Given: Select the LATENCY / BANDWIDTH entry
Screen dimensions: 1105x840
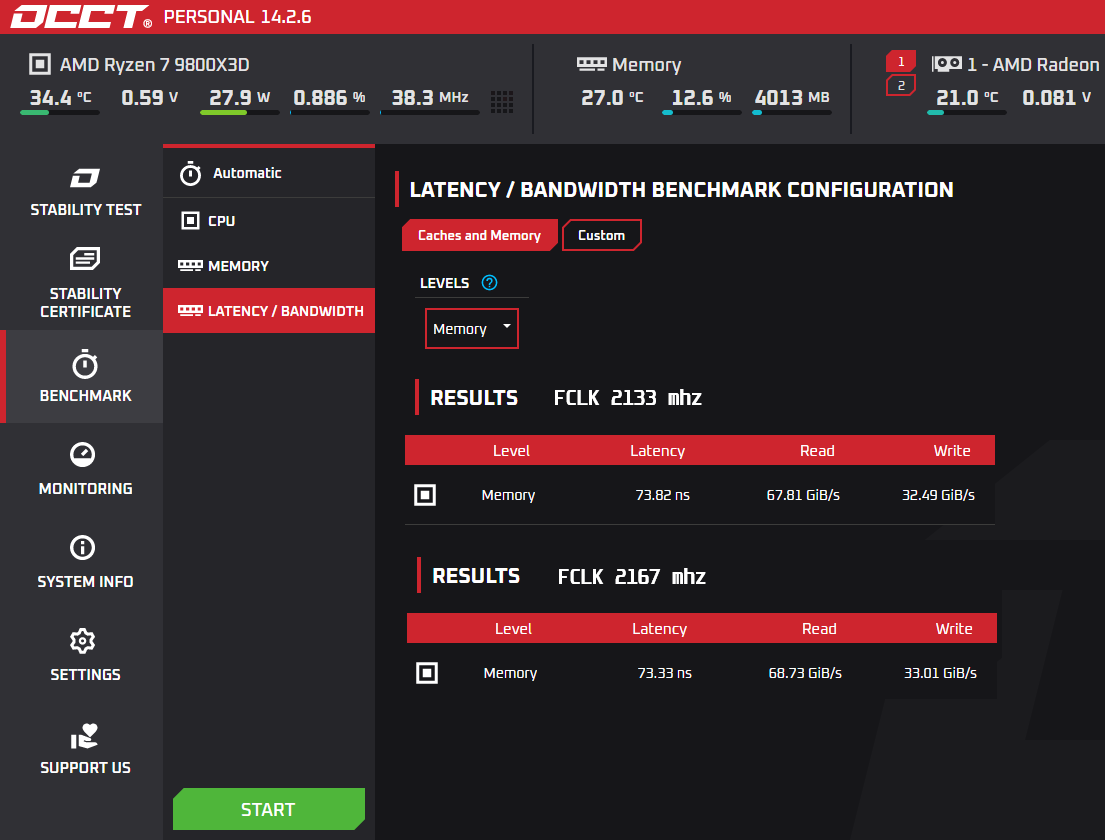Looking at the screenshot, I should (268, 311).
